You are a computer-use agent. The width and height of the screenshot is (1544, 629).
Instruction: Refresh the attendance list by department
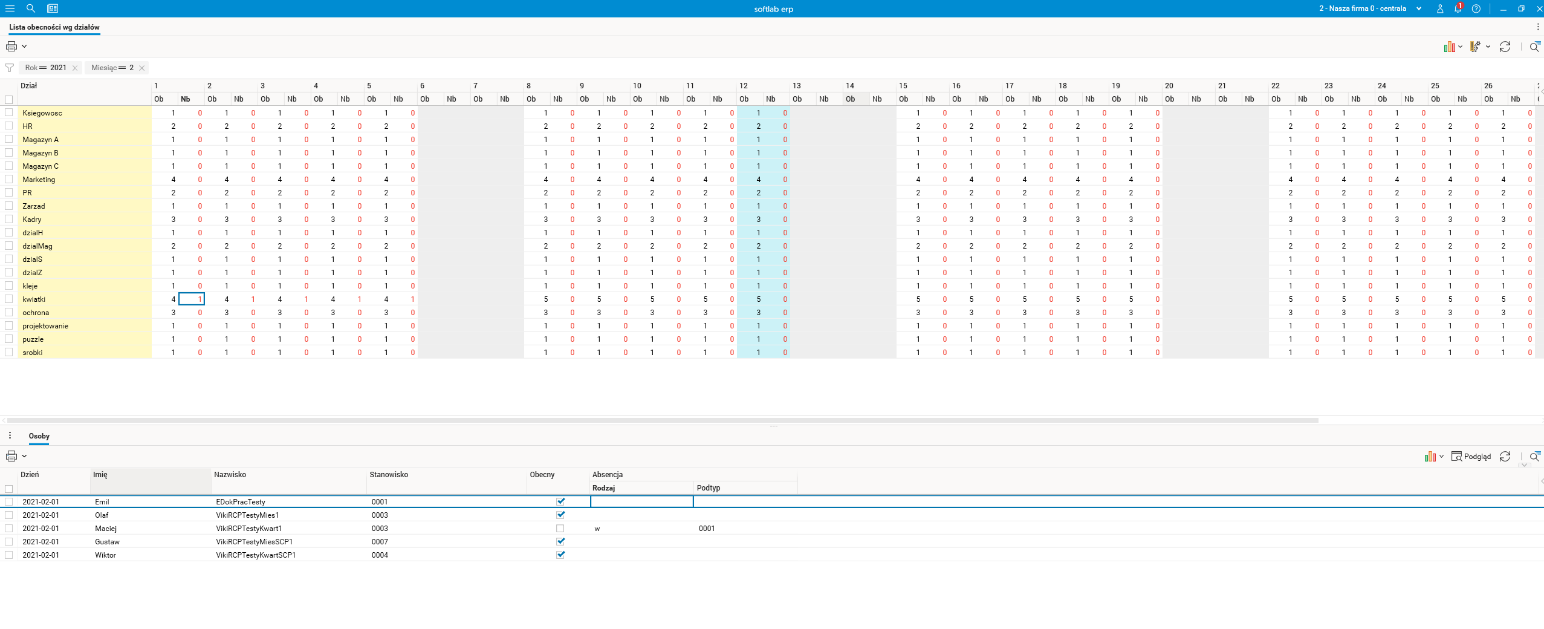tap(1505, 46)
